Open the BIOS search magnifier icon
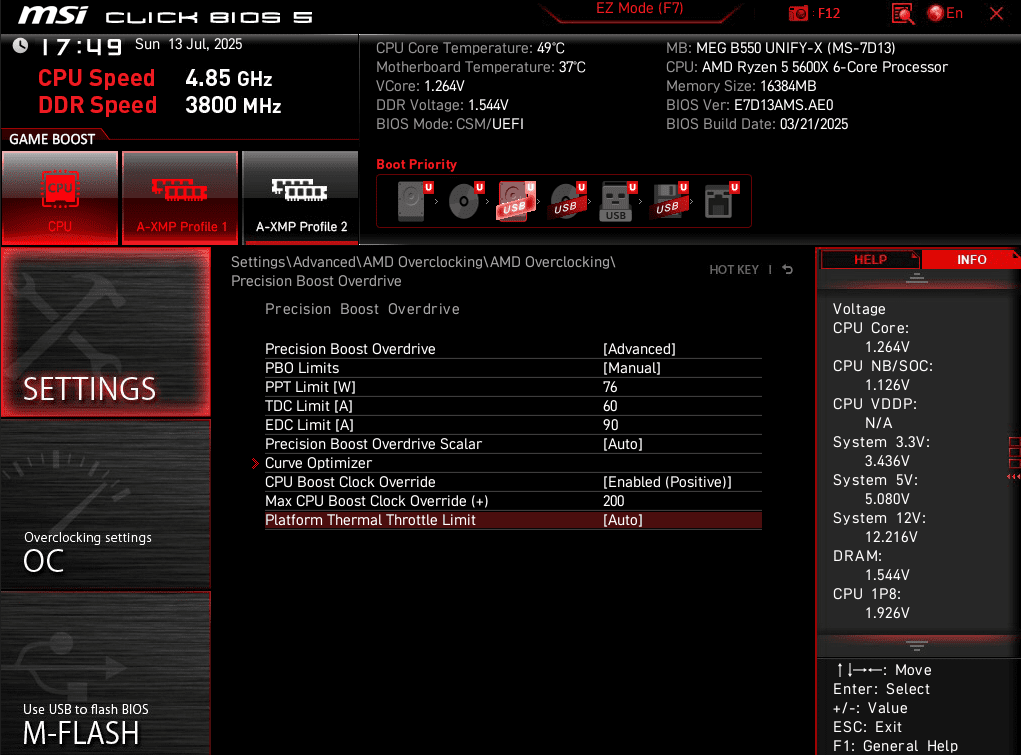The height and width of the screenshot is (755, 1021). click(902, 13)
